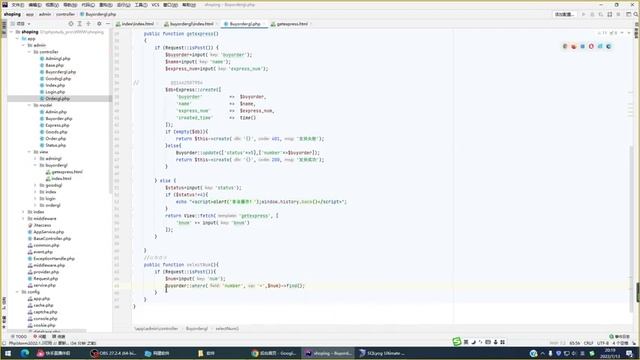Viewport: 640px width, 360px height.
Task: Open the 编辑 (Edit) menu
Action: click(x=35, y=5)
